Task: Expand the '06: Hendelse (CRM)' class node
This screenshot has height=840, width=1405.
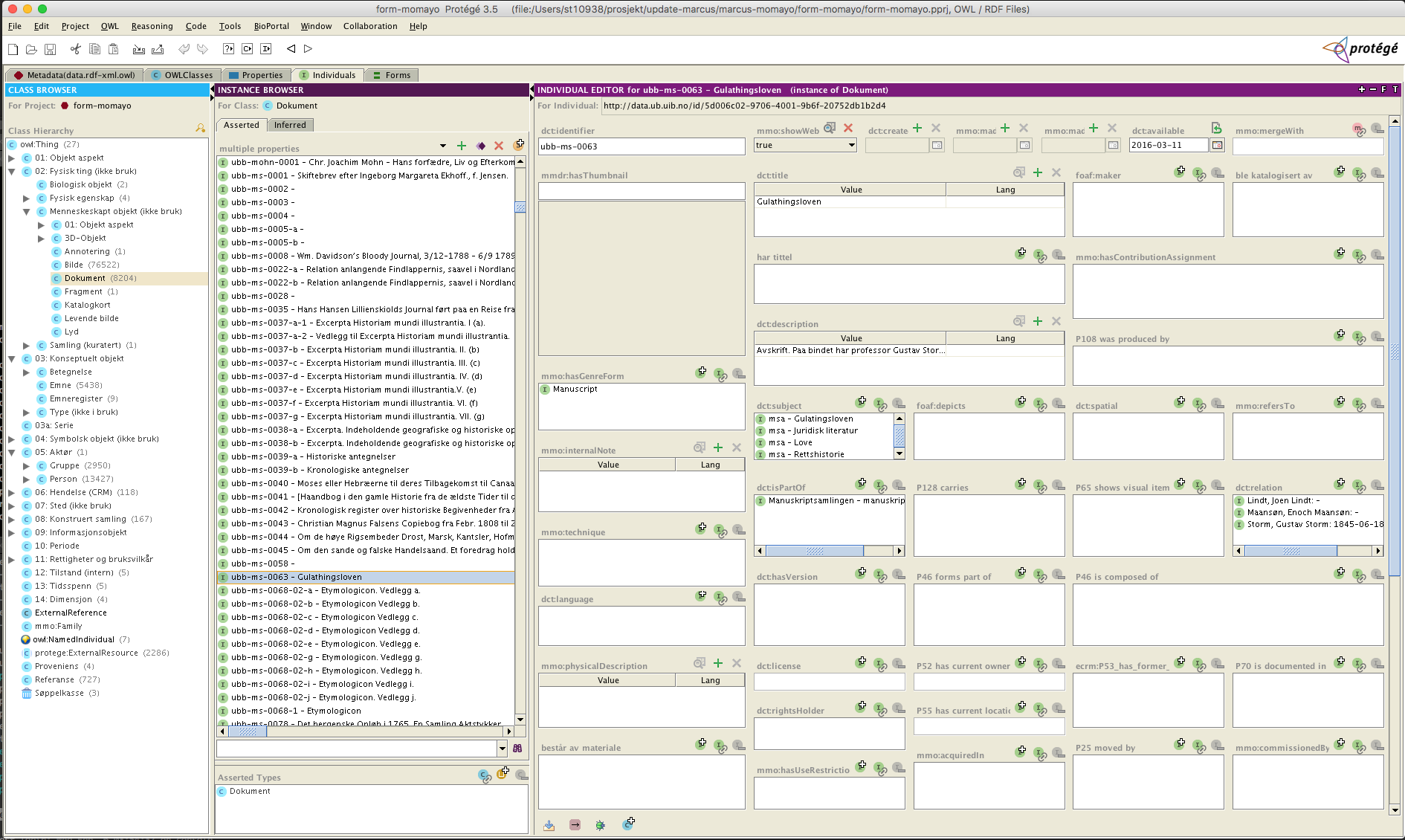Action: pyautogui.click(x=12, y=492)
